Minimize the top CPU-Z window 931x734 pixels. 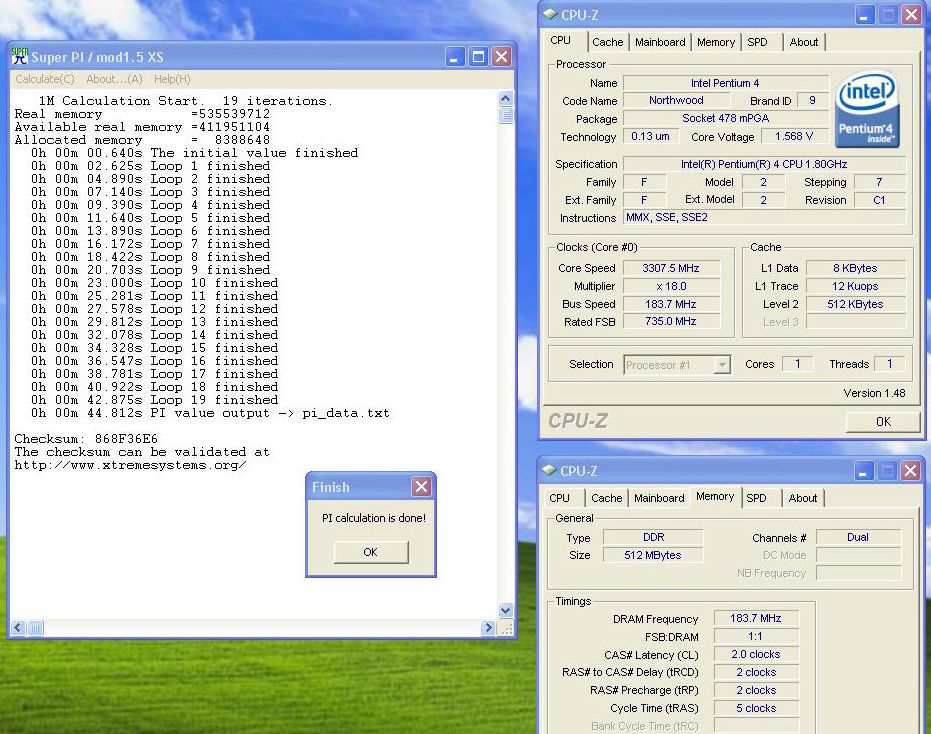pyautogui.click(x=864, y=15)
